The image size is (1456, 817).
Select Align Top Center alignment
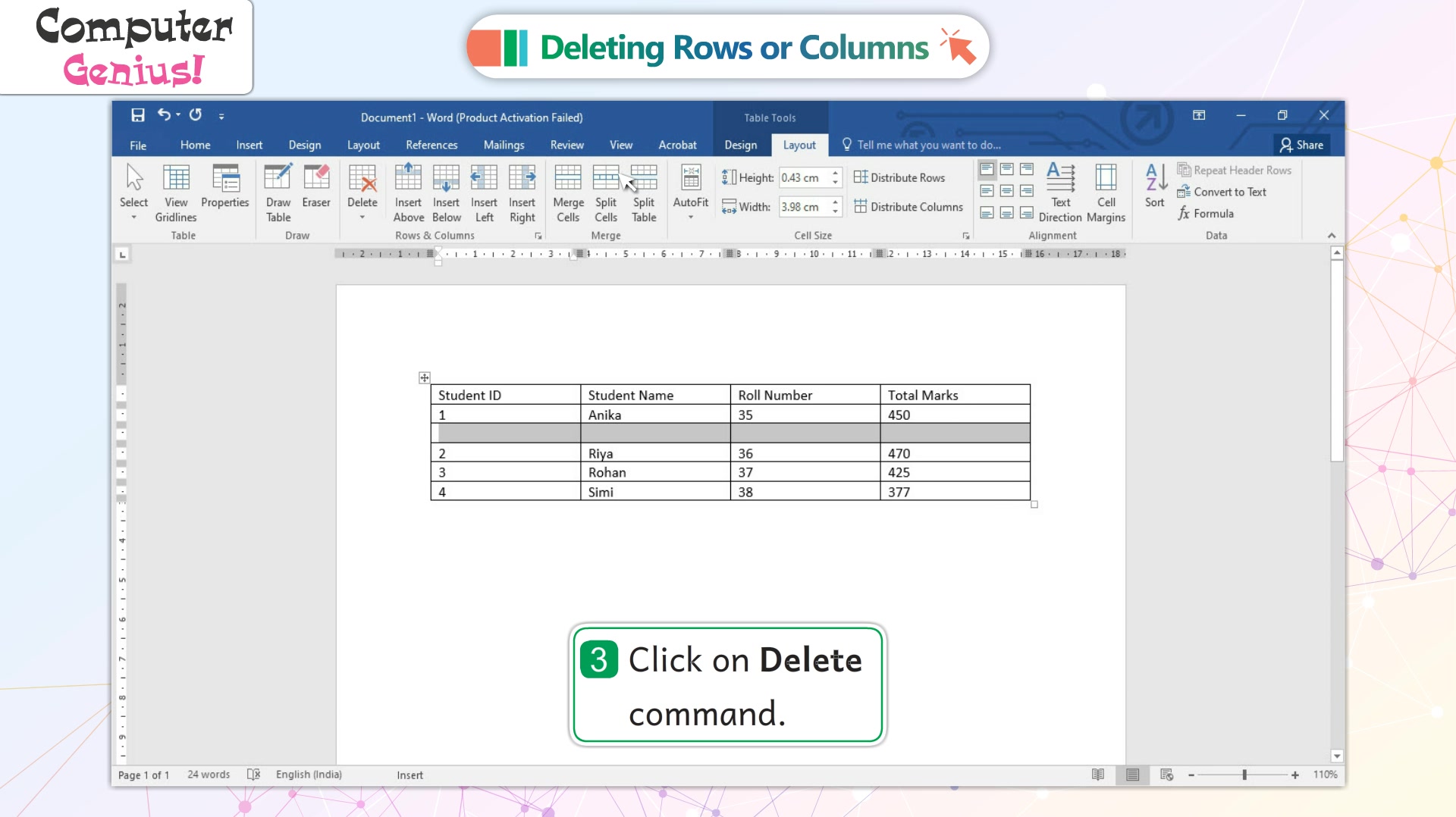coord(1006,169)
